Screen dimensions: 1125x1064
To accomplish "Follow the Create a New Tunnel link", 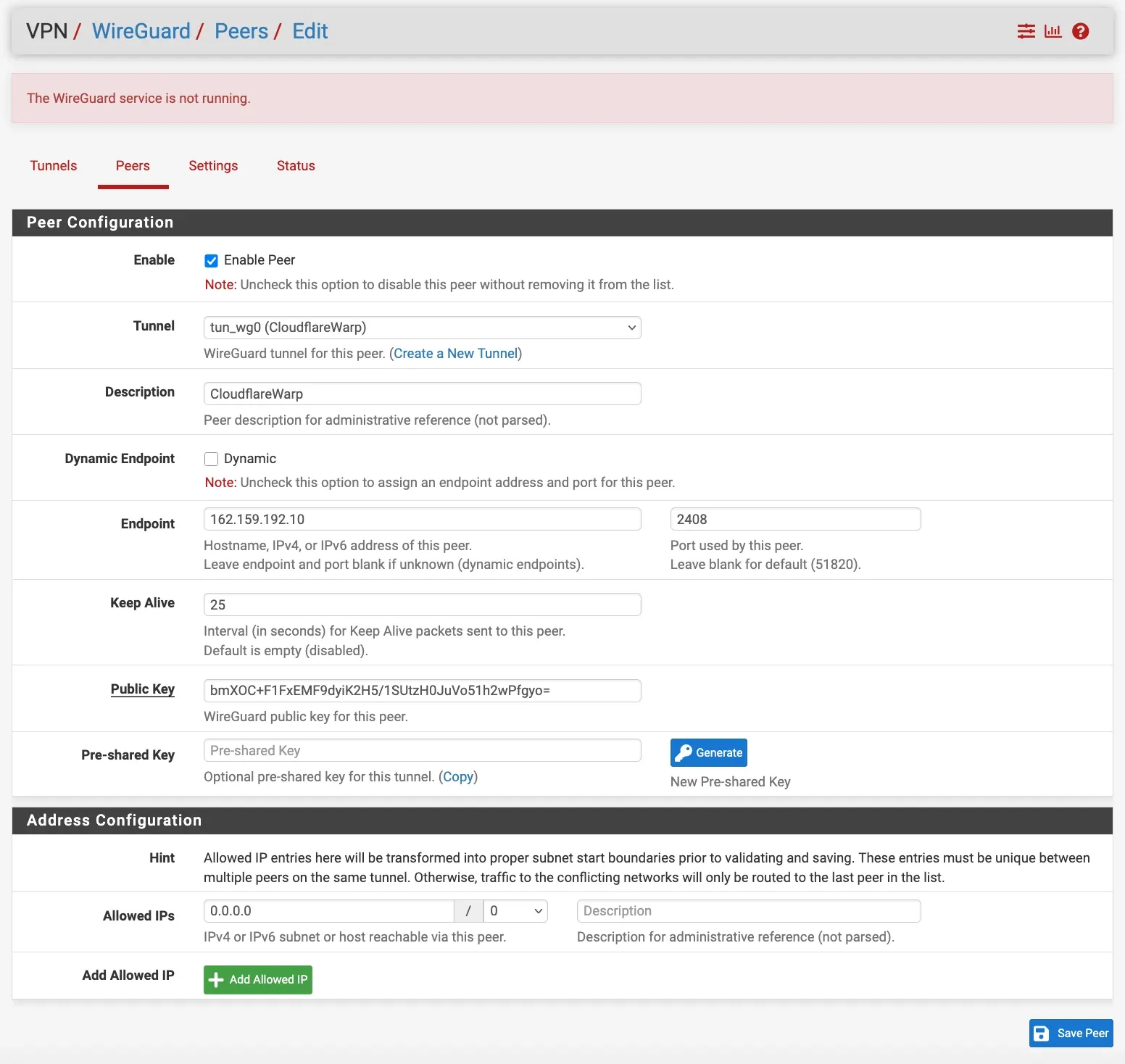I will (456, 354).
